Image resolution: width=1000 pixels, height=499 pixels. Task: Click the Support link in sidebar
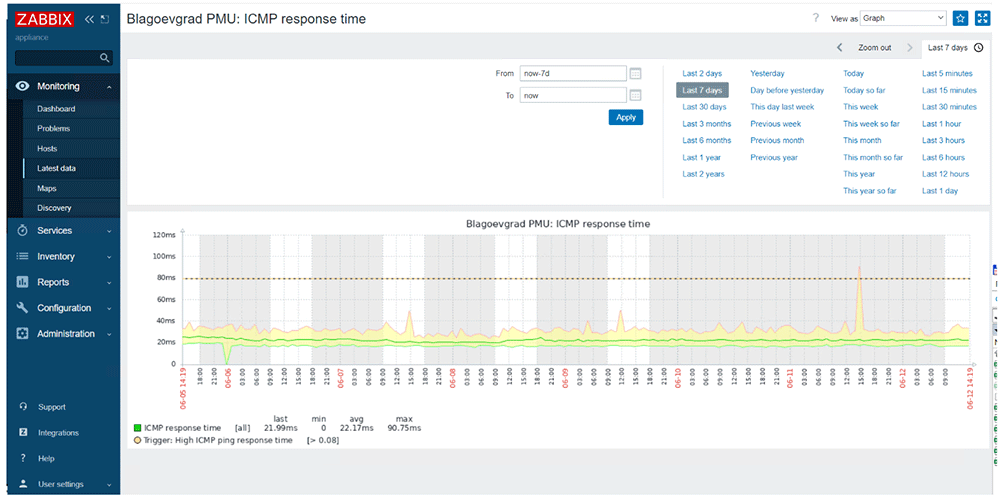[x=52, y=407]
